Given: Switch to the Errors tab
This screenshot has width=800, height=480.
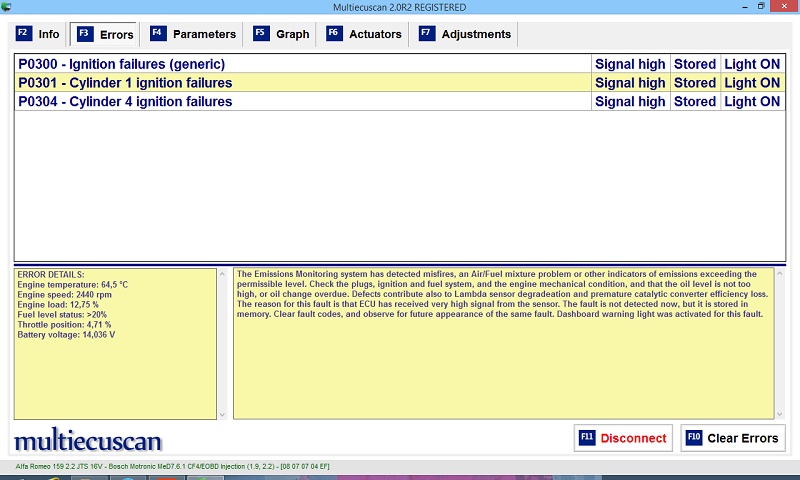Looking at the screenshot, I should point(104,34).
